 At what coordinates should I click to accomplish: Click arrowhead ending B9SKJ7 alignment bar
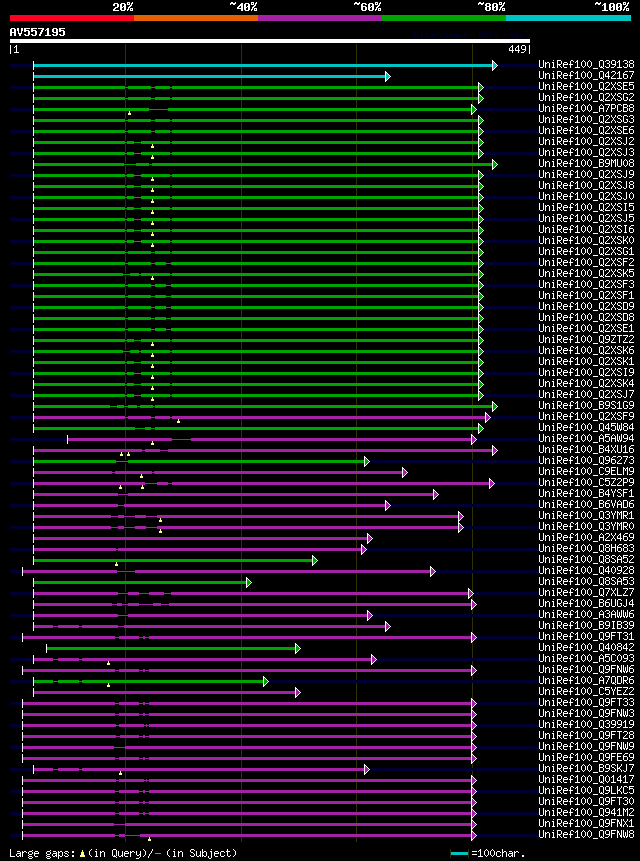point(367,769)
